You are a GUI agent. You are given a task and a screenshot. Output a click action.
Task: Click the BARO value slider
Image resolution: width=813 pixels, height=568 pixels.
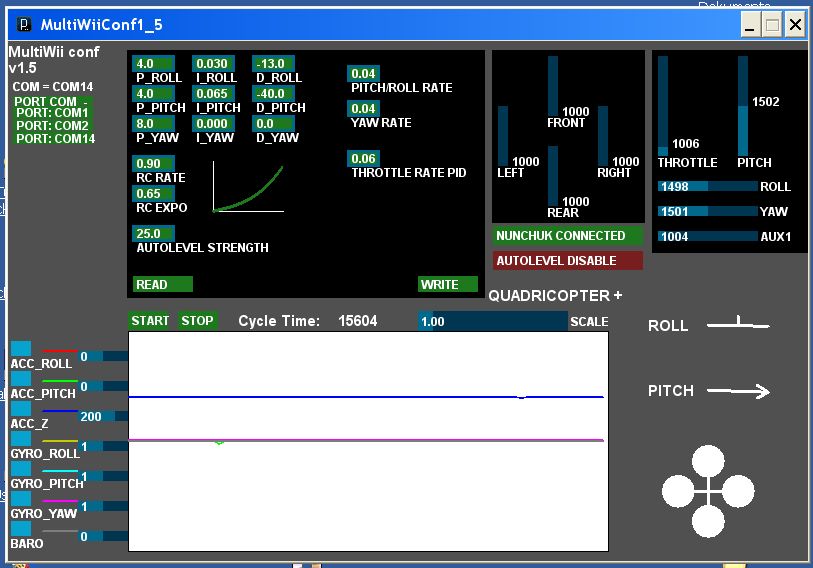[x=103, y=536]
